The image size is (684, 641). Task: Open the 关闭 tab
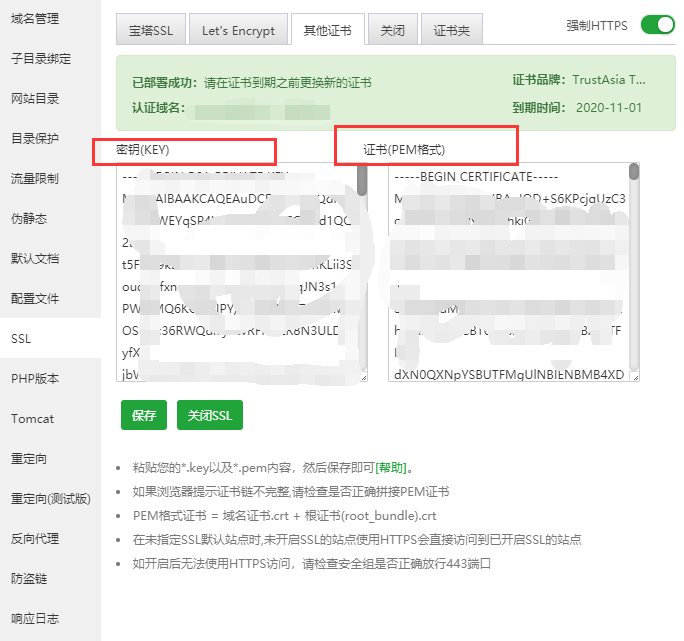[392, 31]
